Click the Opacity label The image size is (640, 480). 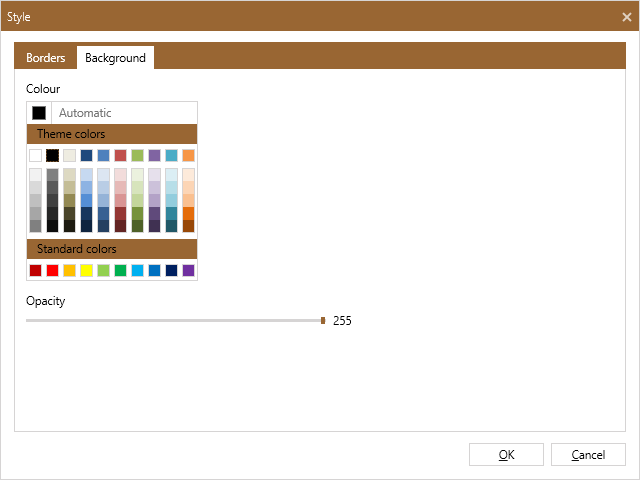pos(45,301)
